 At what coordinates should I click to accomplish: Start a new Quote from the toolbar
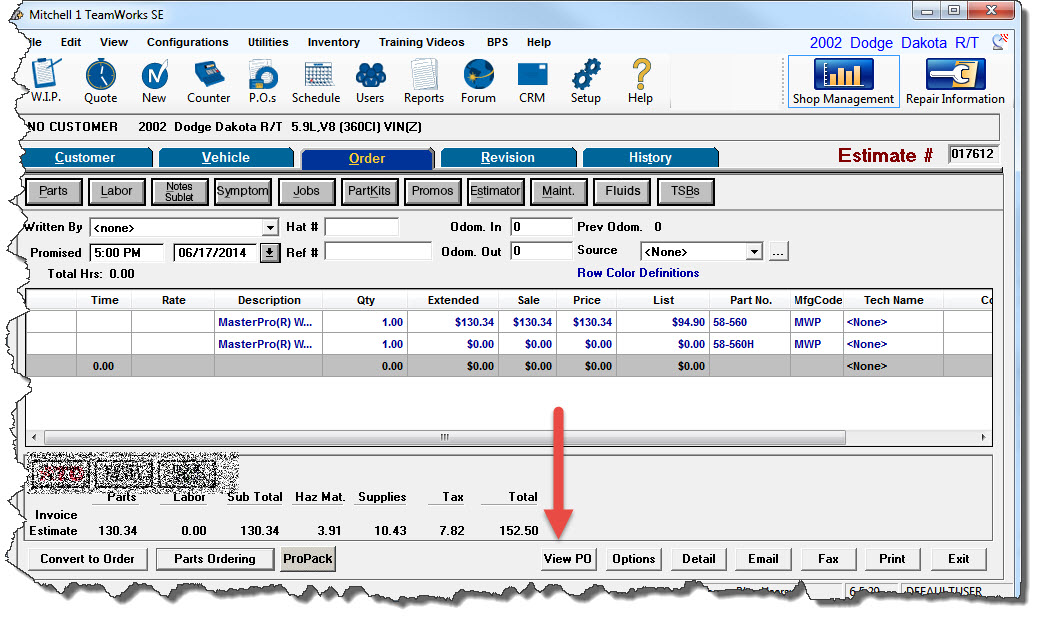click(101, 81)
